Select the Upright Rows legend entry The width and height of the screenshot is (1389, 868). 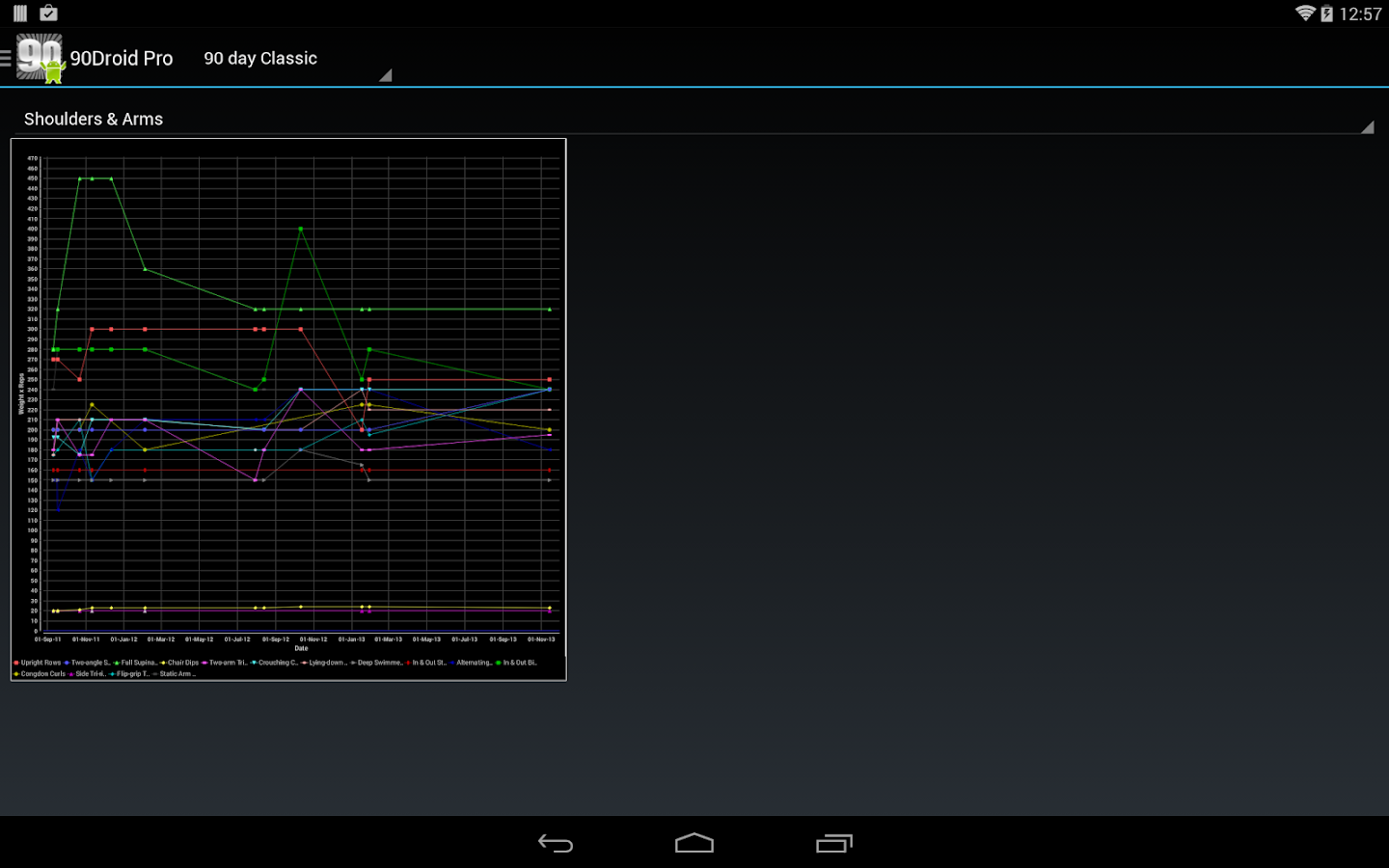tap(39, 663)
